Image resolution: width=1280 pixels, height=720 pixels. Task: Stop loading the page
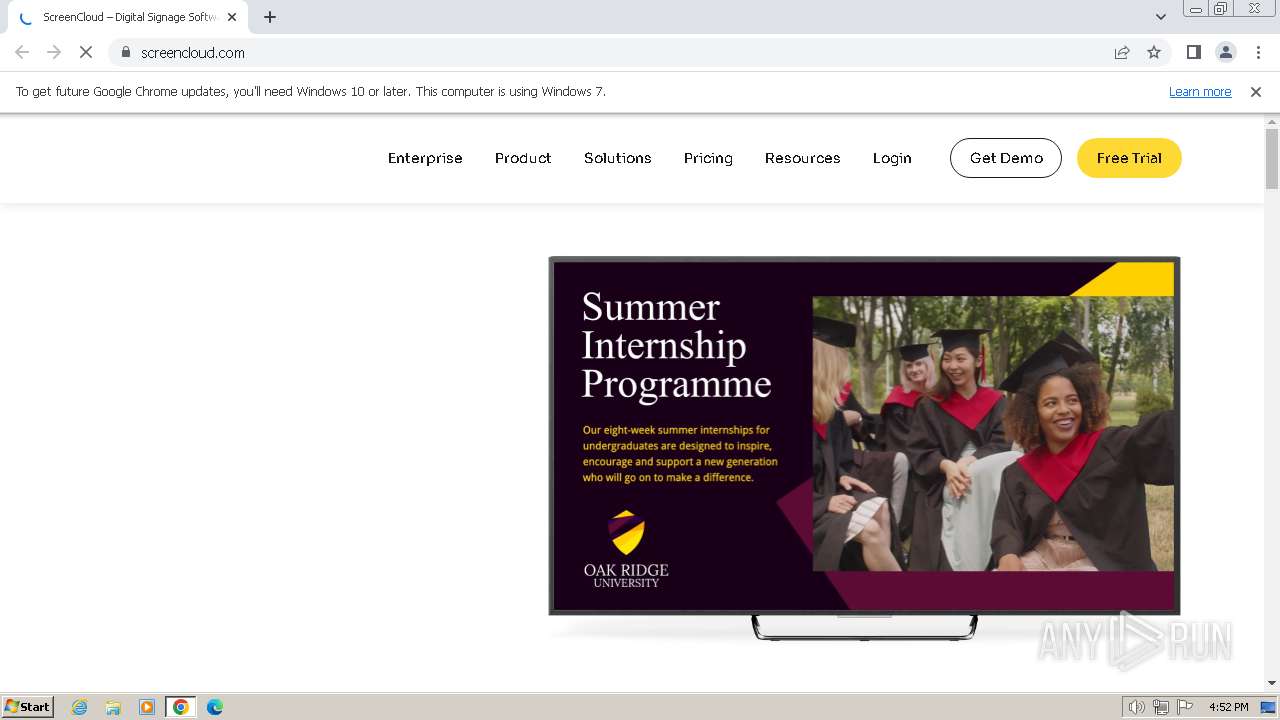(86, 53)
